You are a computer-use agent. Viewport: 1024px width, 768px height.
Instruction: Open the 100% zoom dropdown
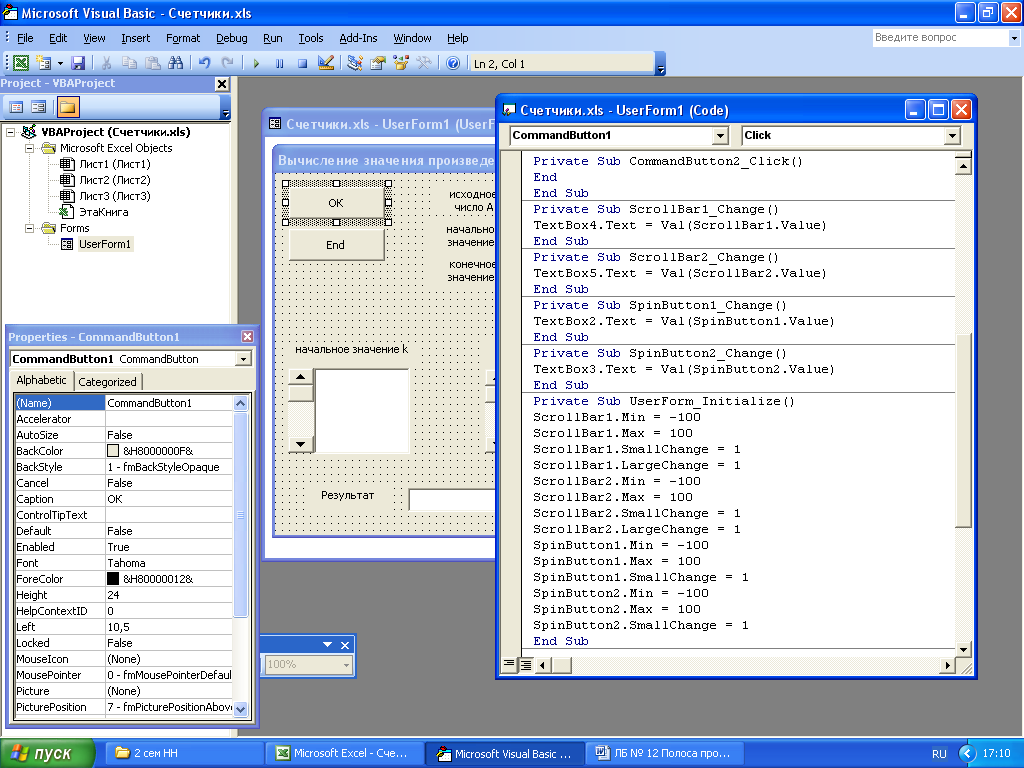point(346,665)
